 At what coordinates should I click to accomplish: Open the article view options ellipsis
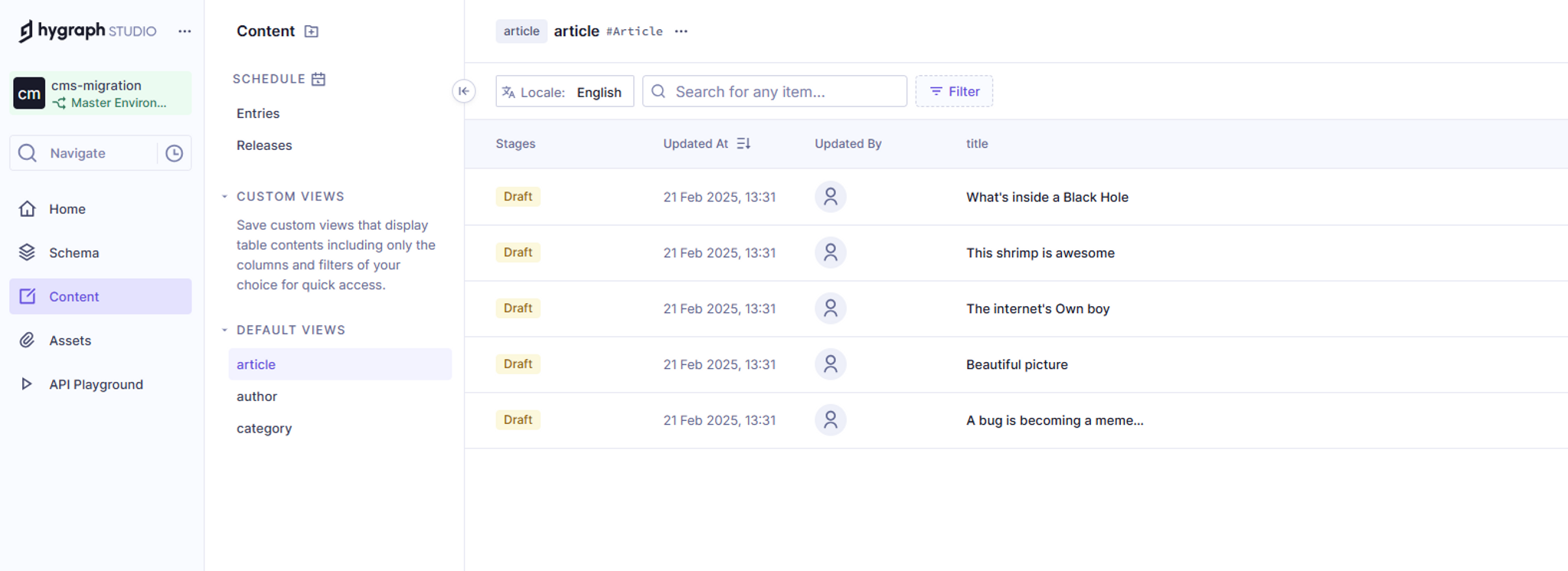[681, 31]
